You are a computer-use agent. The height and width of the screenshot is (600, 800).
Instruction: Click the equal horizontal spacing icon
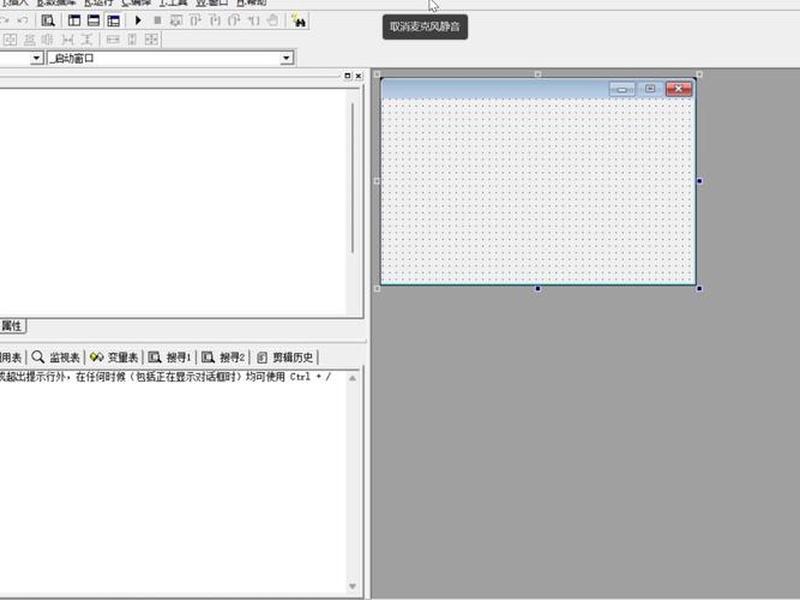[x=67, y=40]
